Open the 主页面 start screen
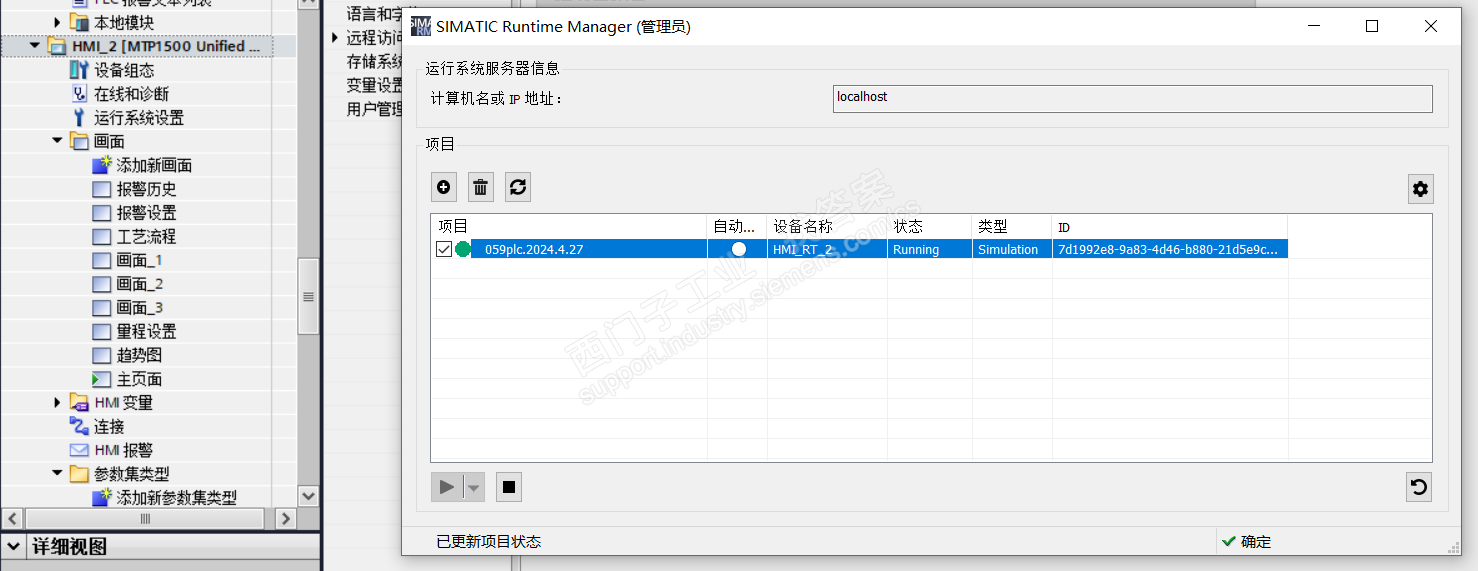 [x=139, y=379]
